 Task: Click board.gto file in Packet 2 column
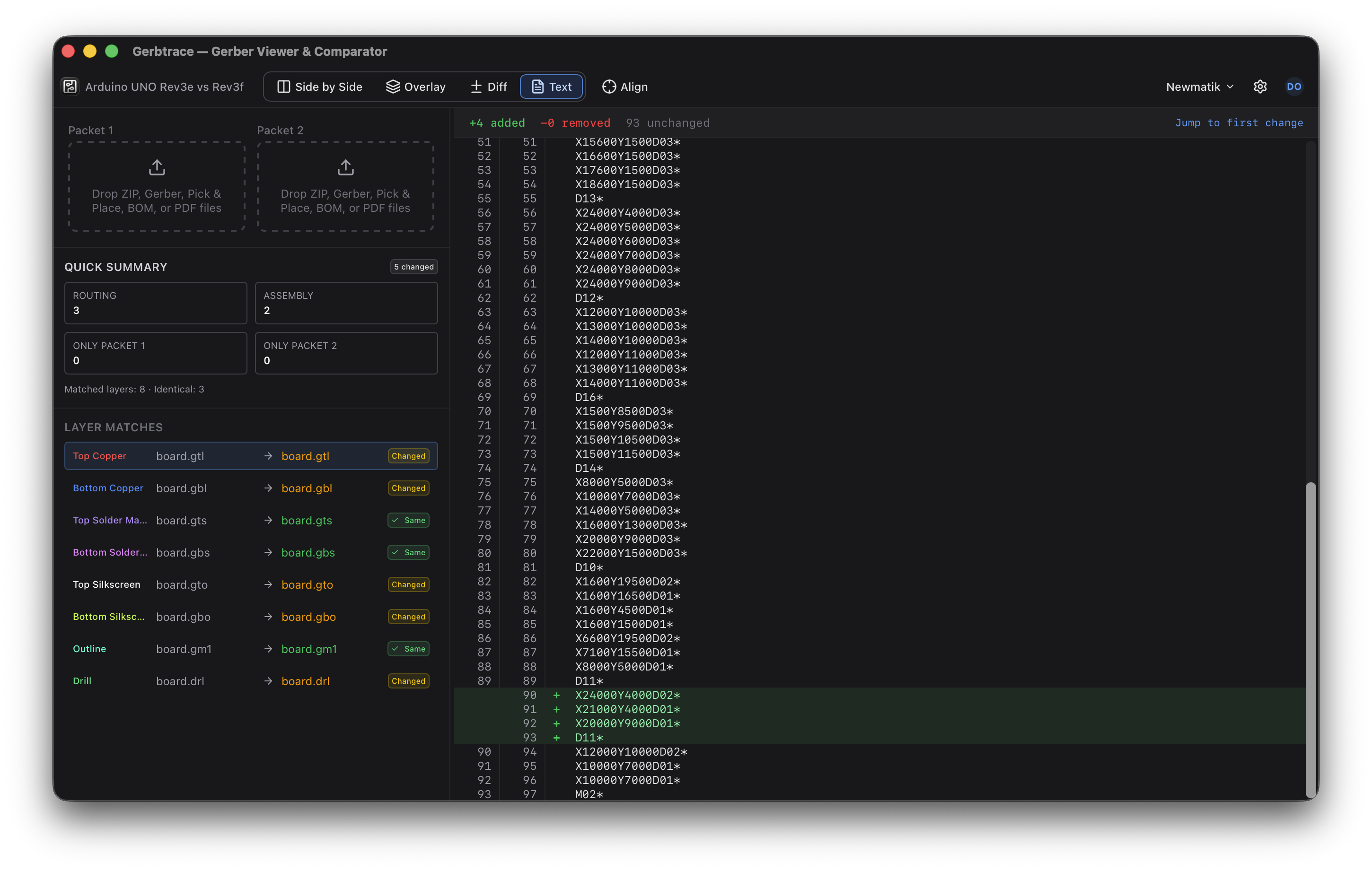point(307,584)
